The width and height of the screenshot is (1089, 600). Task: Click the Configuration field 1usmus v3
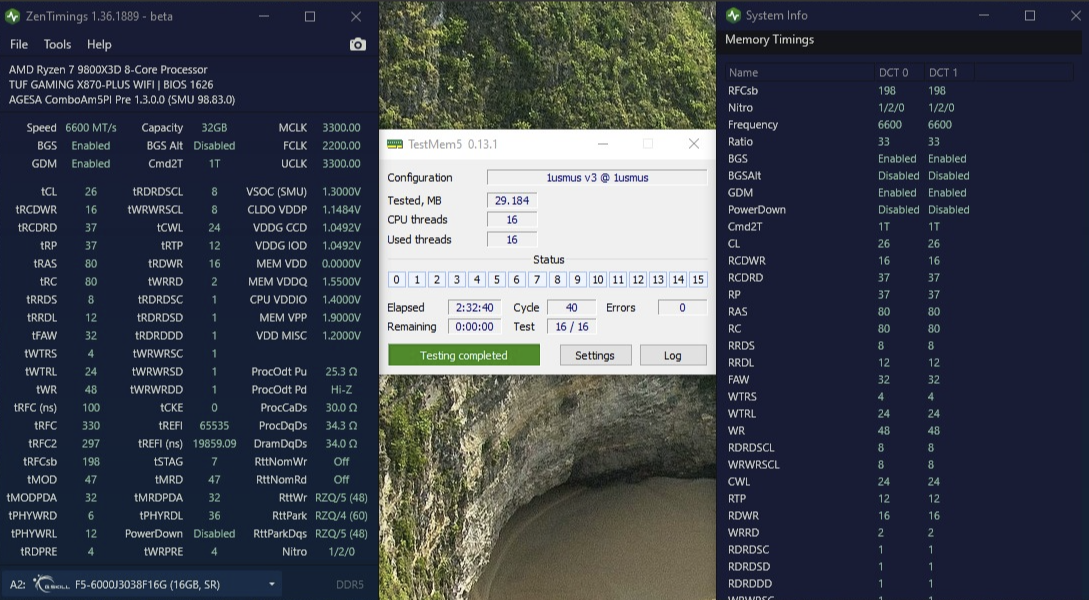(597, 178)
